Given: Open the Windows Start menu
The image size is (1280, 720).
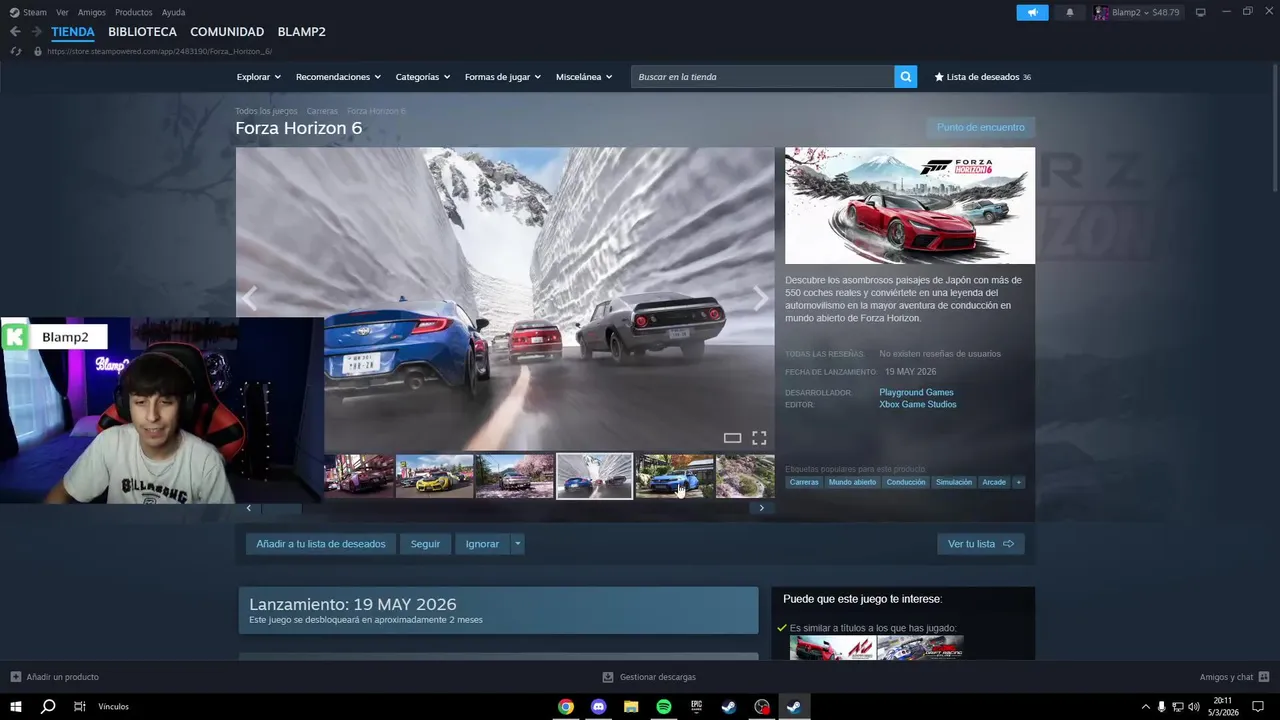Looking at the screenshot, I should coord(16,707).
